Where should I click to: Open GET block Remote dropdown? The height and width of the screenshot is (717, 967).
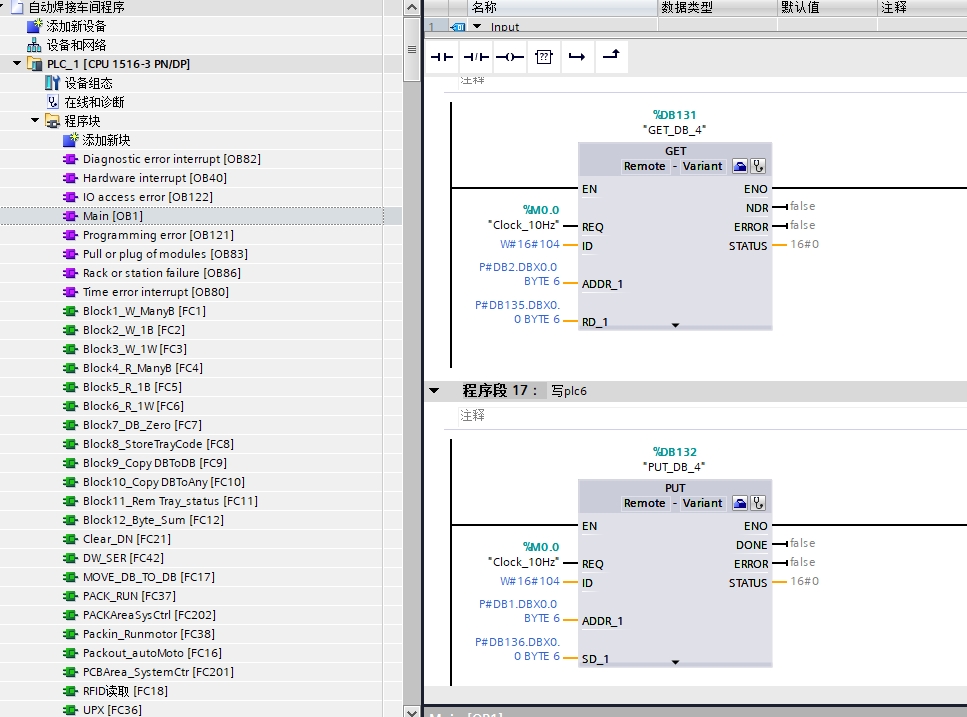coord(644,166)
